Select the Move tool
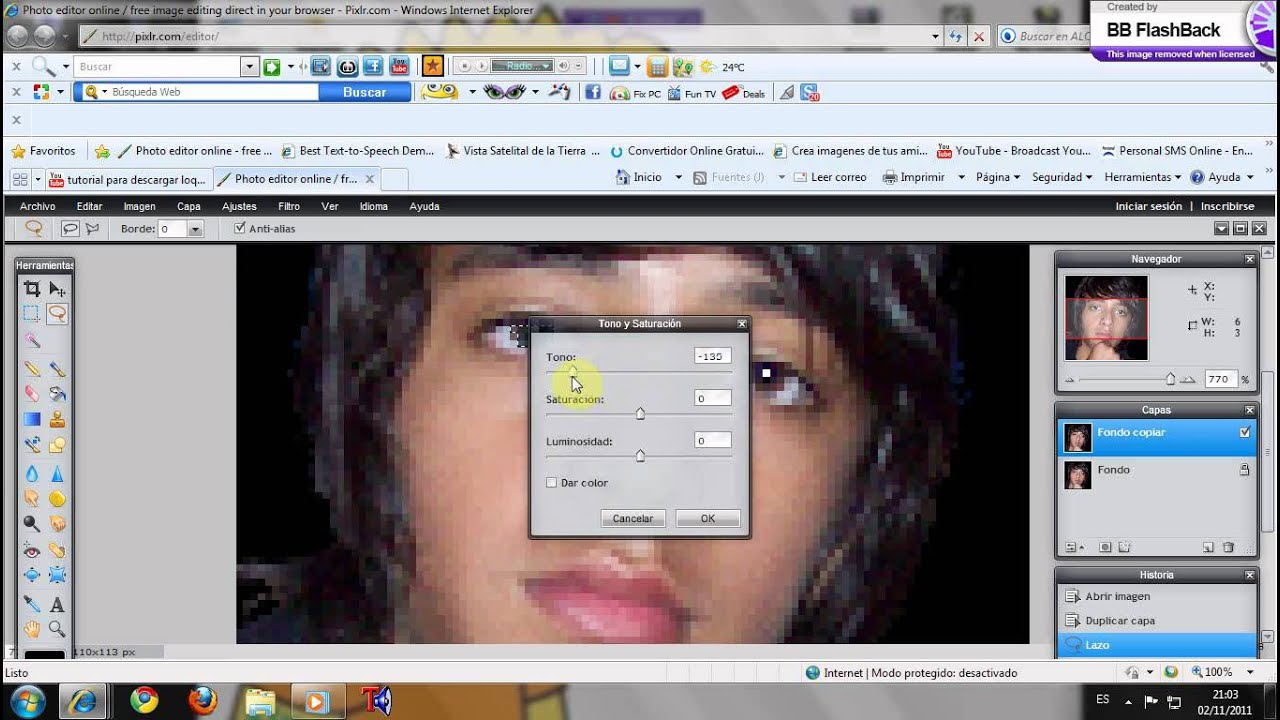Viewport: 1280px width, 720px height. [57, 289]
